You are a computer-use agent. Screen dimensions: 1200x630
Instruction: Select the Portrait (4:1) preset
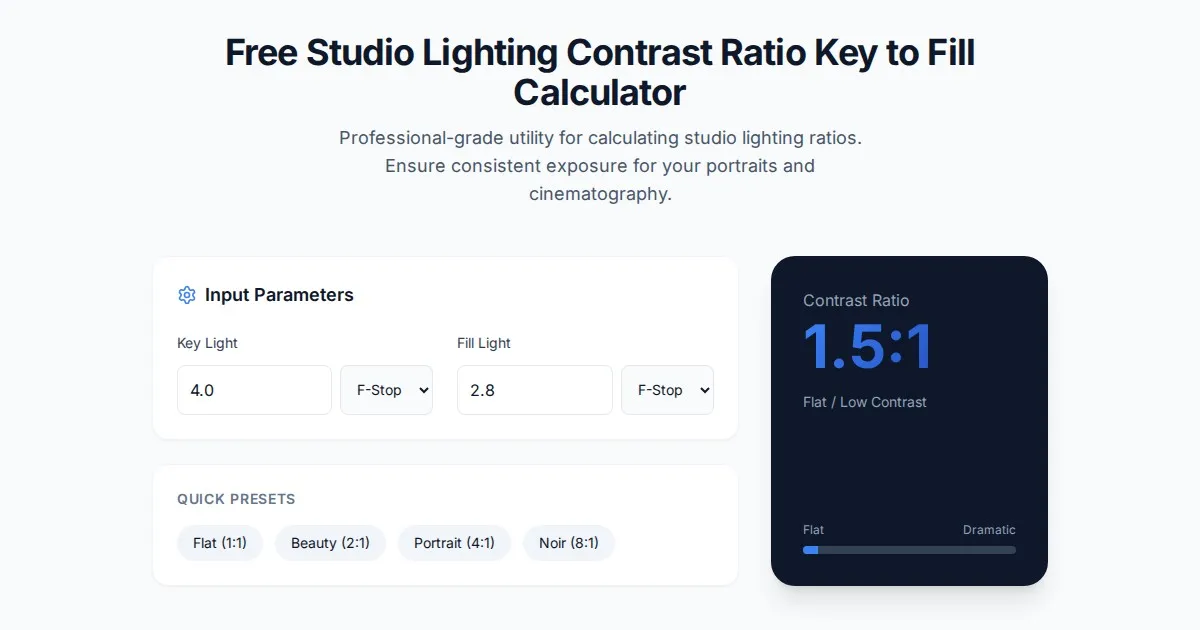click(454, 543)
